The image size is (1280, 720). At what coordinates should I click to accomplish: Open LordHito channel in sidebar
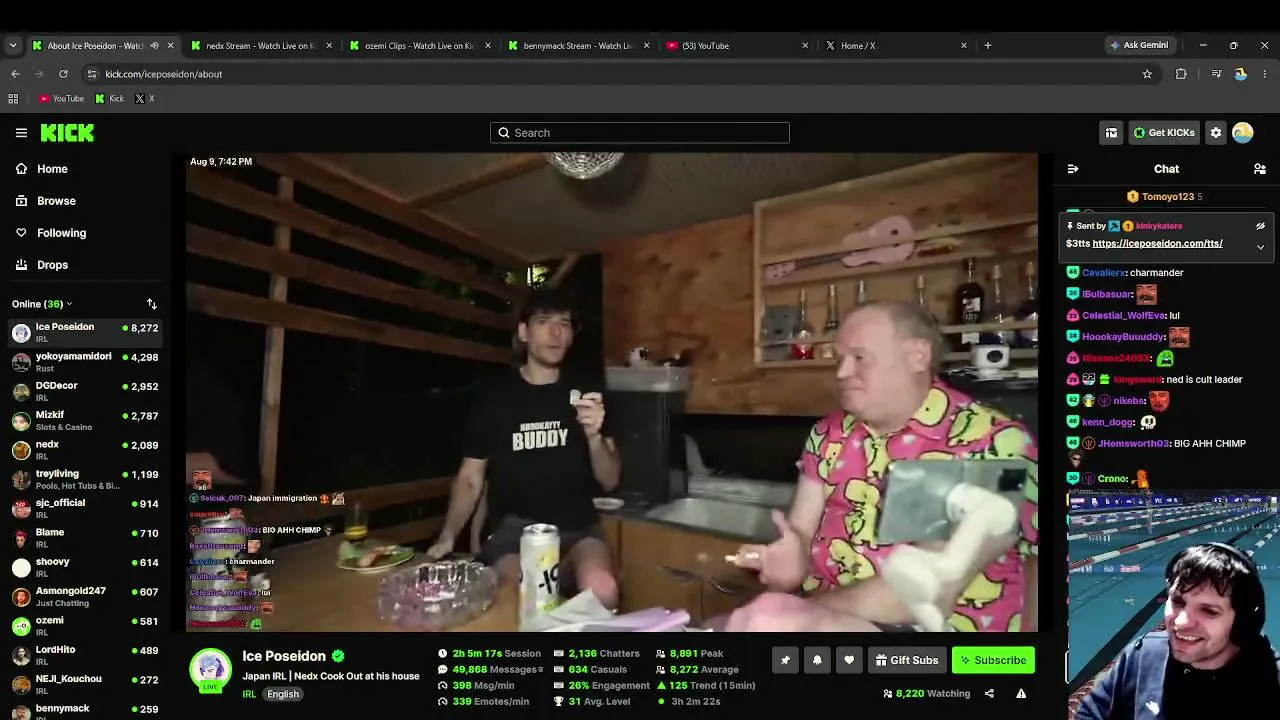click(85, 655)
